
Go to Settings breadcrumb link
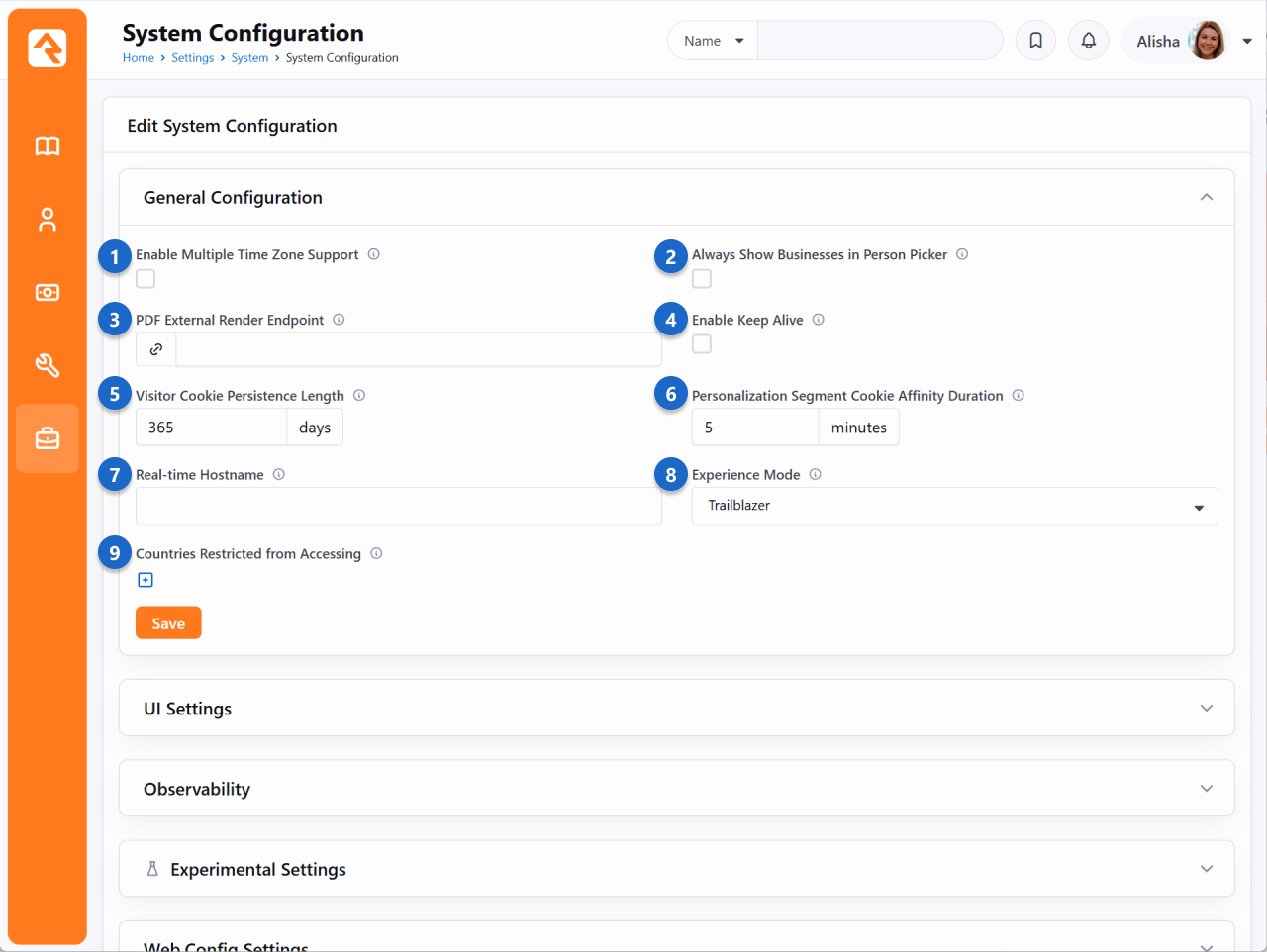192,58
